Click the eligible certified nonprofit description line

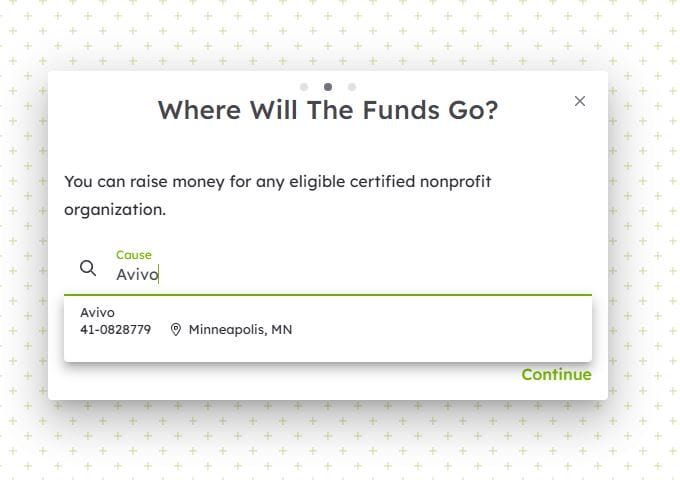pos(278,182)
